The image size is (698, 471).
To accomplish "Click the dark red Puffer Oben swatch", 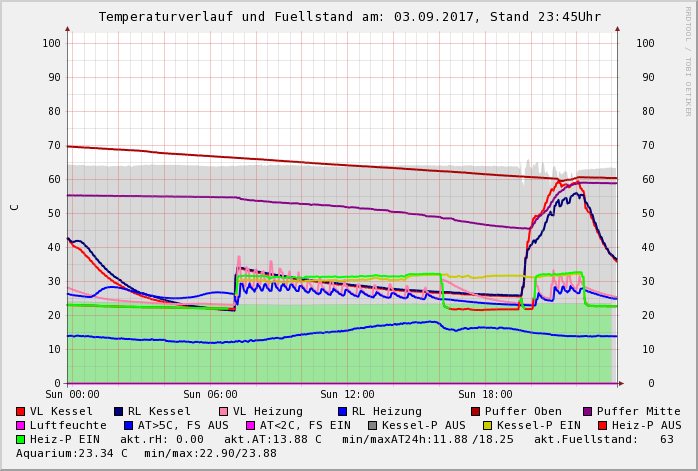I will coord(475,411).
